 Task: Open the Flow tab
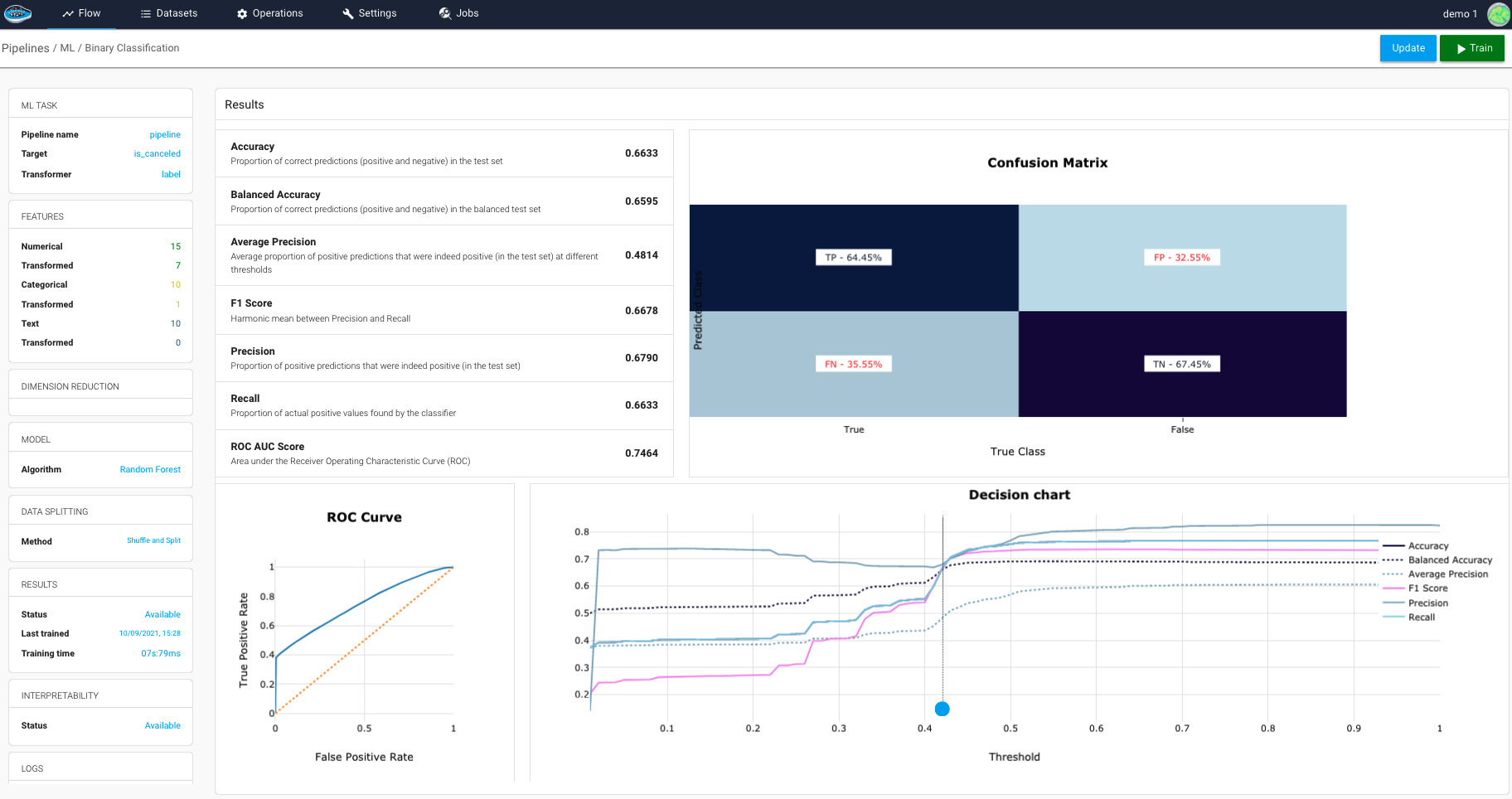point(81,13)
